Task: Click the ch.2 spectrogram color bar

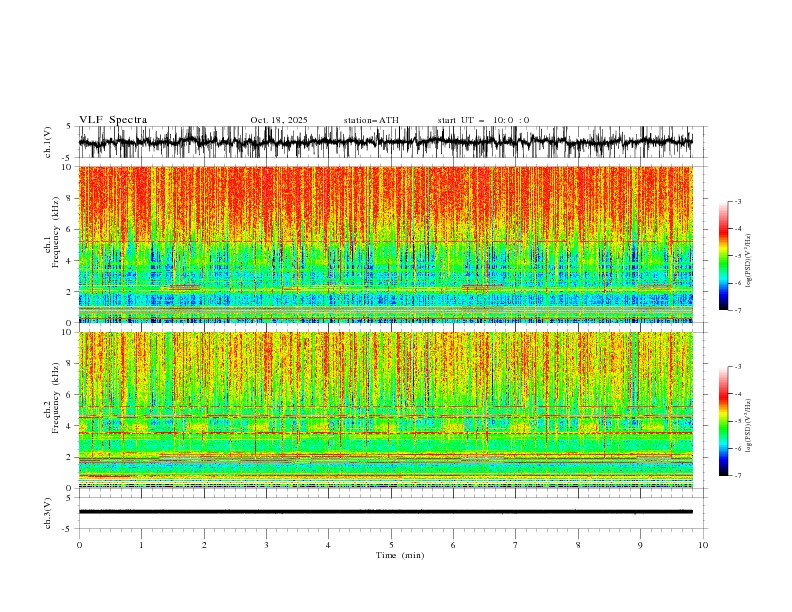Action: pos(724,421)
